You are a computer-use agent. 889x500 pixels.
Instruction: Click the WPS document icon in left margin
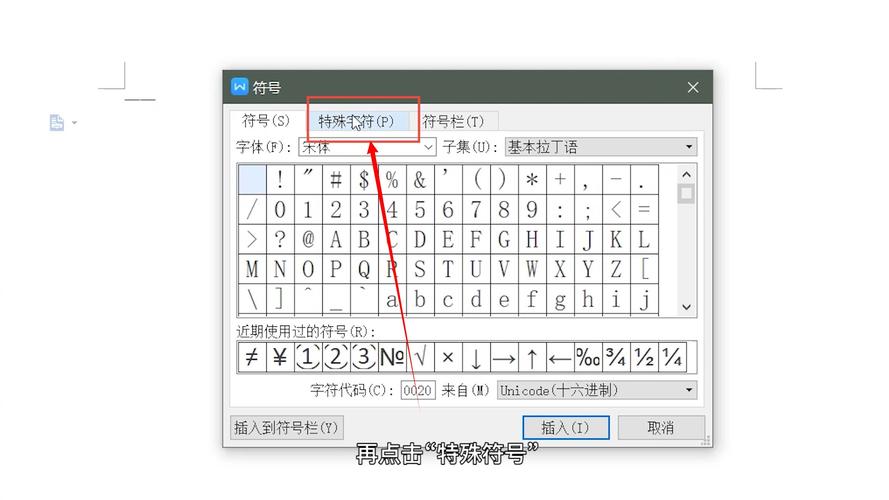57,122
